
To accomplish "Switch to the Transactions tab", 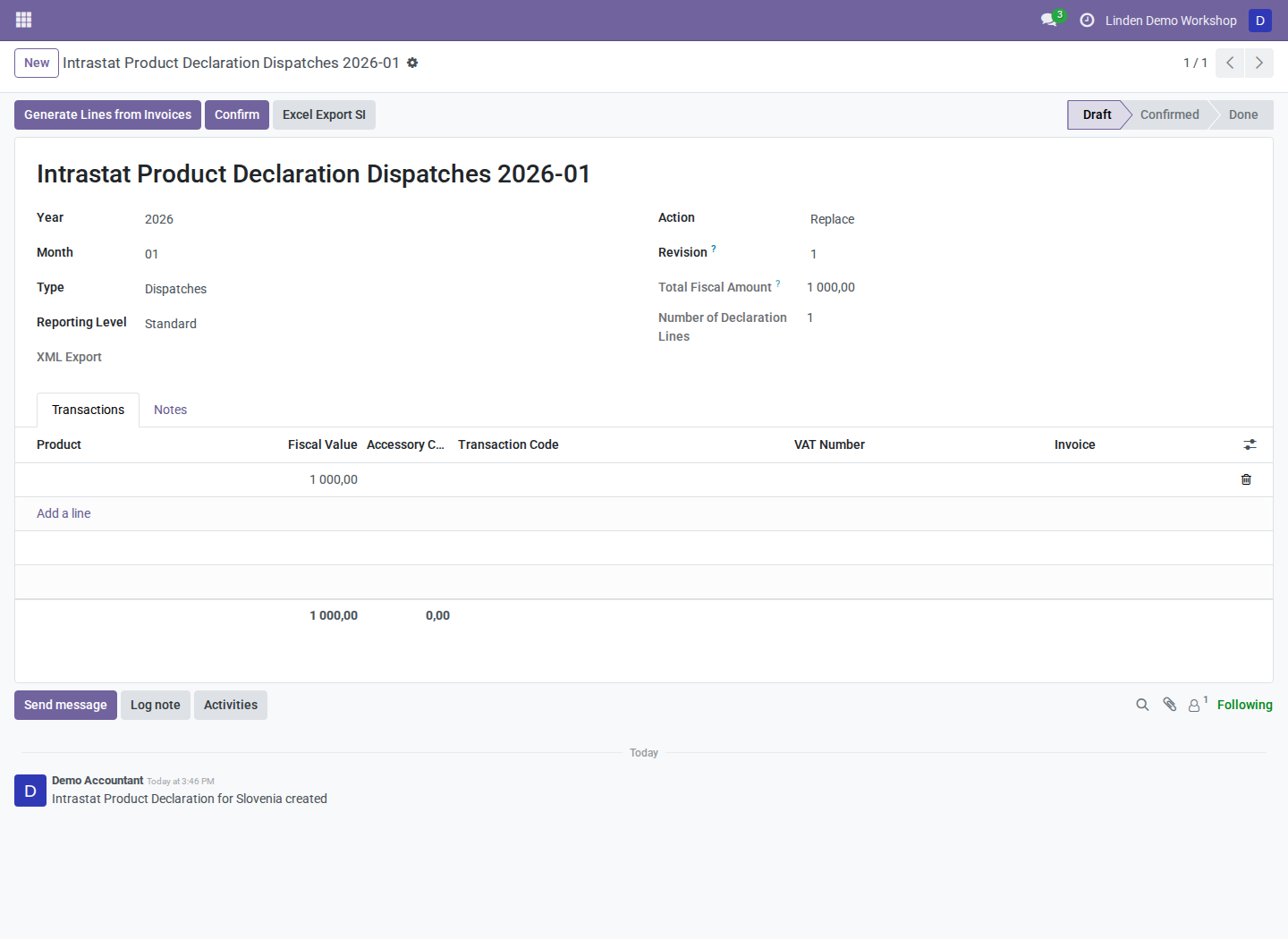I will click(x=88, y=410).
